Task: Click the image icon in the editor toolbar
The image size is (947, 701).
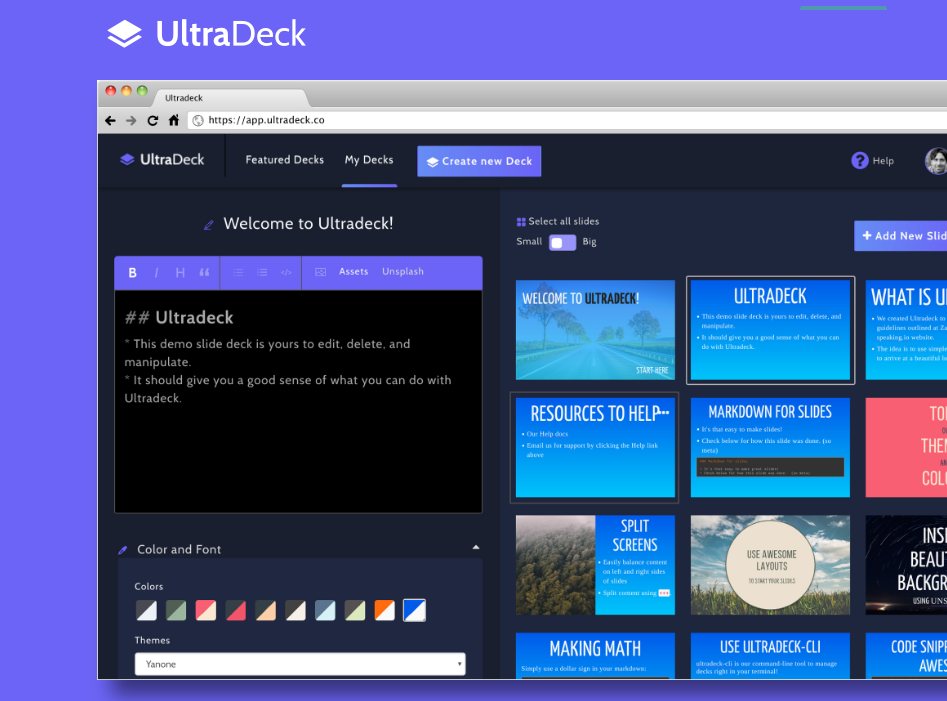Action: pyautogui.click(x=321, y=272)
